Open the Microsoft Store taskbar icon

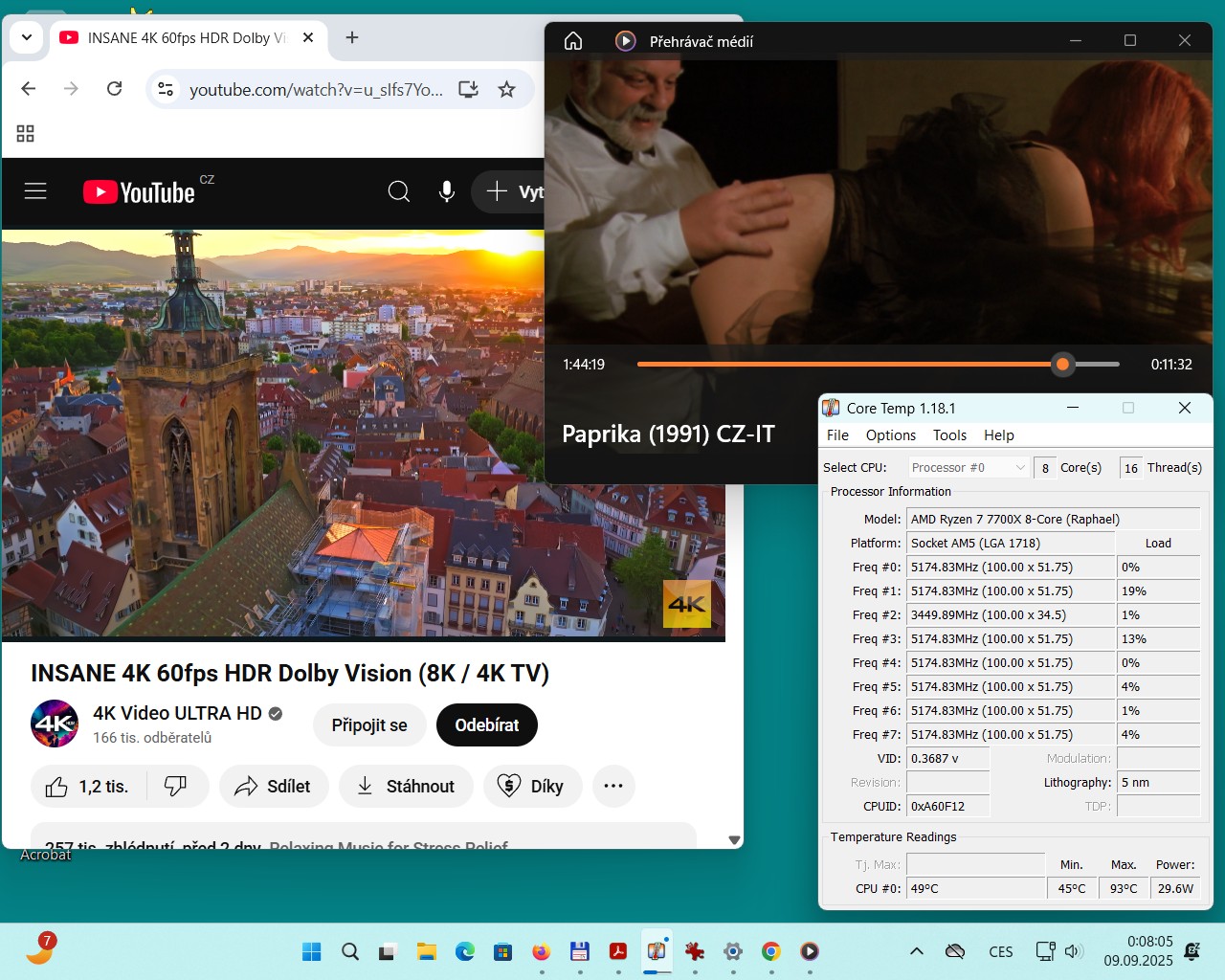pyautogui.click(x=503, y=951)
